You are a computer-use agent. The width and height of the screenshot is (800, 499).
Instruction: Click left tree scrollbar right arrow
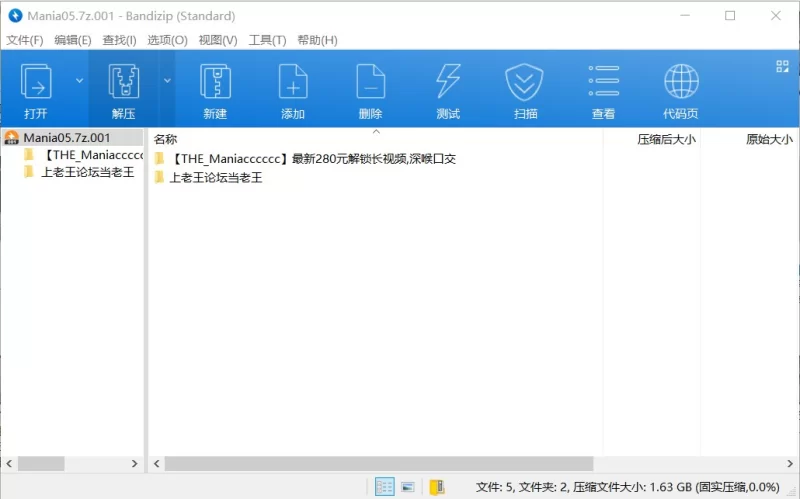tap(135, 463)
